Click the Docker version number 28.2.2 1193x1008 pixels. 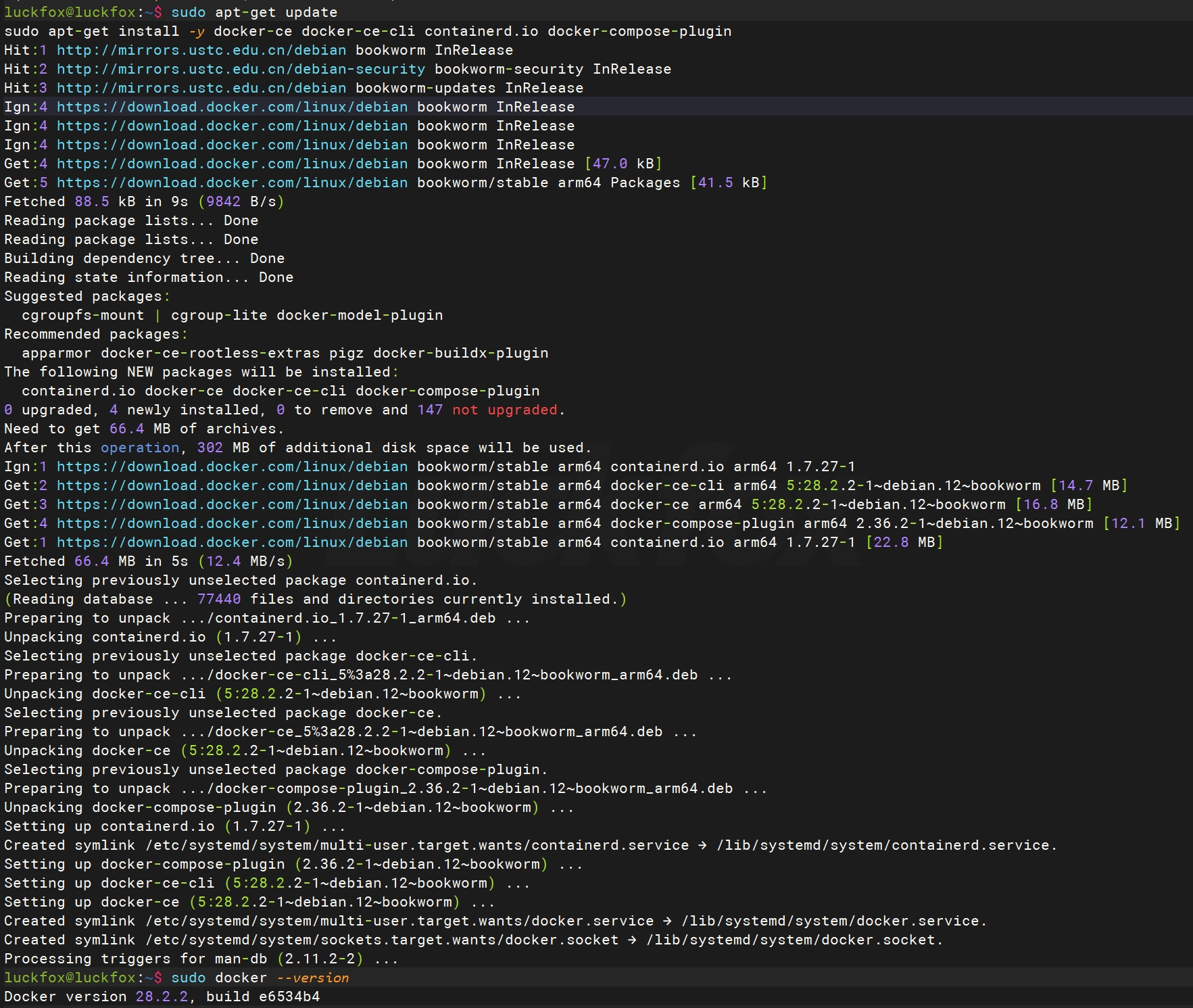point(161,997)
